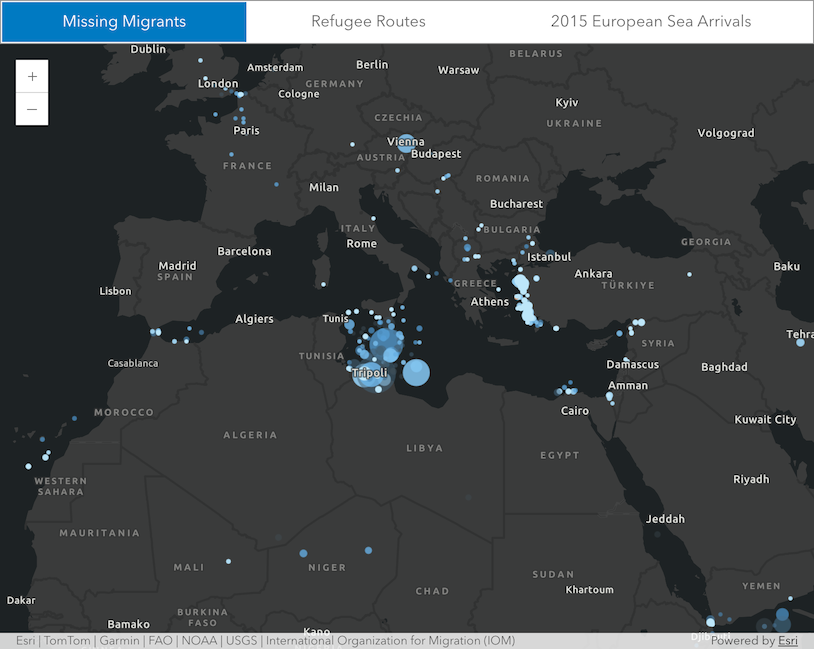Select the large bubble offshore east of Tripoli
Image resolution: width=814 pixels, height=649 pixels.
tap(416, 372)
